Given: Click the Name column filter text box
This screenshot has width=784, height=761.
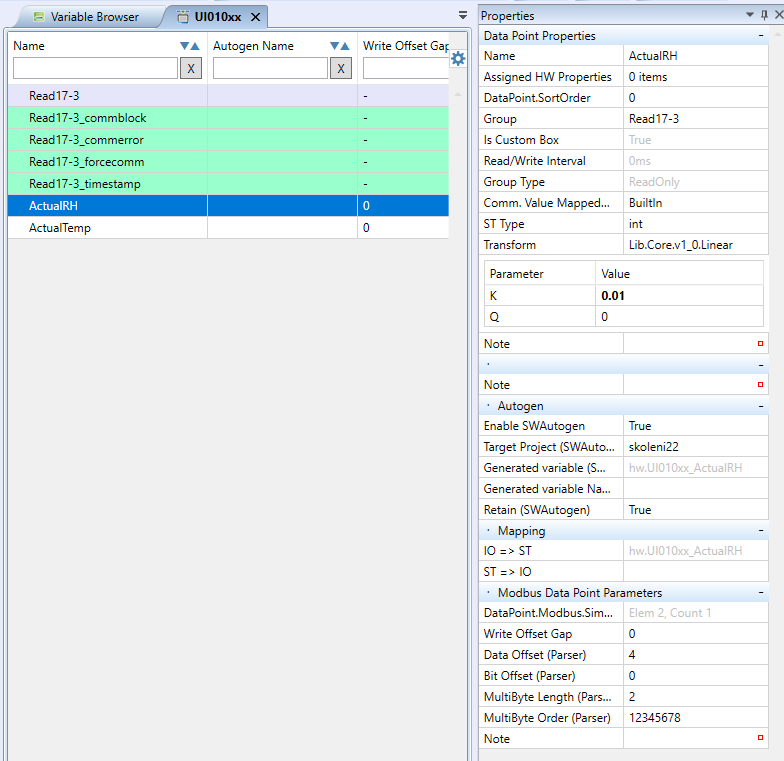Looking at the screenshot, I should point(95,68).
